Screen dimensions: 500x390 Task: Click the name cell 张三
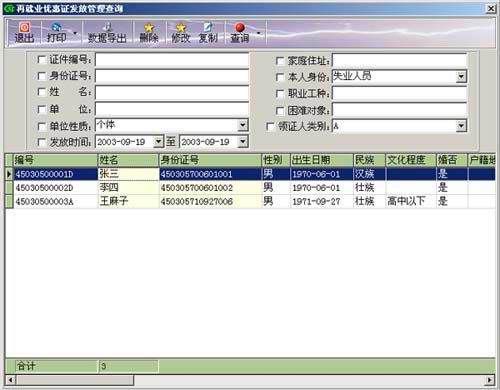tap(128, 174)
